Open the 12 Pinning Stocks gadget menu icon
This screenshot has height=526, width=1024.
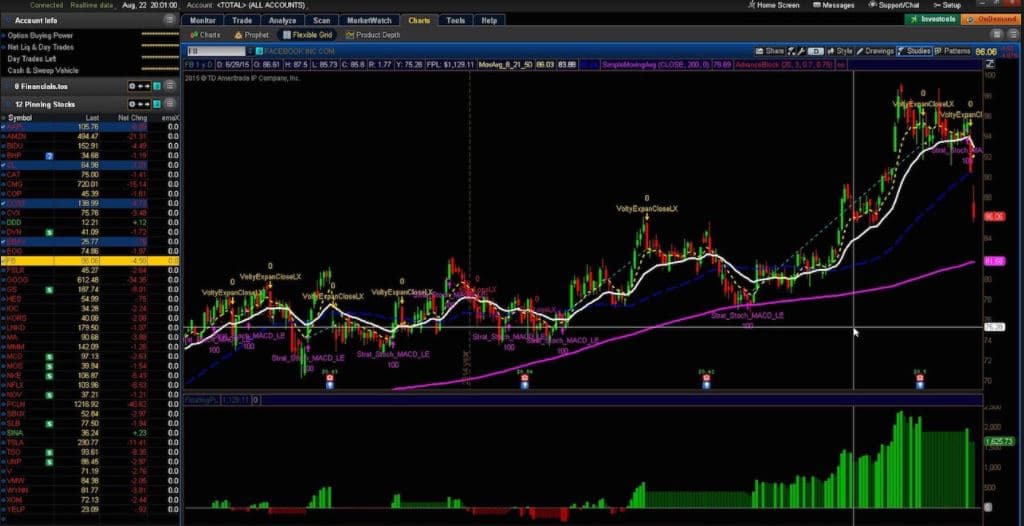[170, 104]
